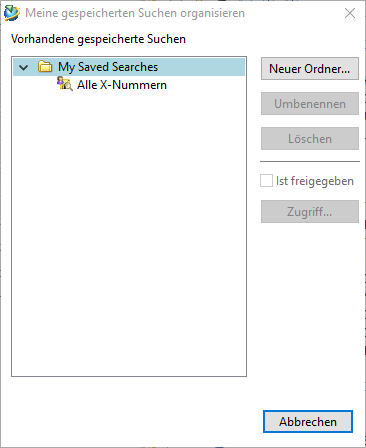Click the separator line above Ist freigegeben
Screen dimensions: 366x448
(310, 162)
